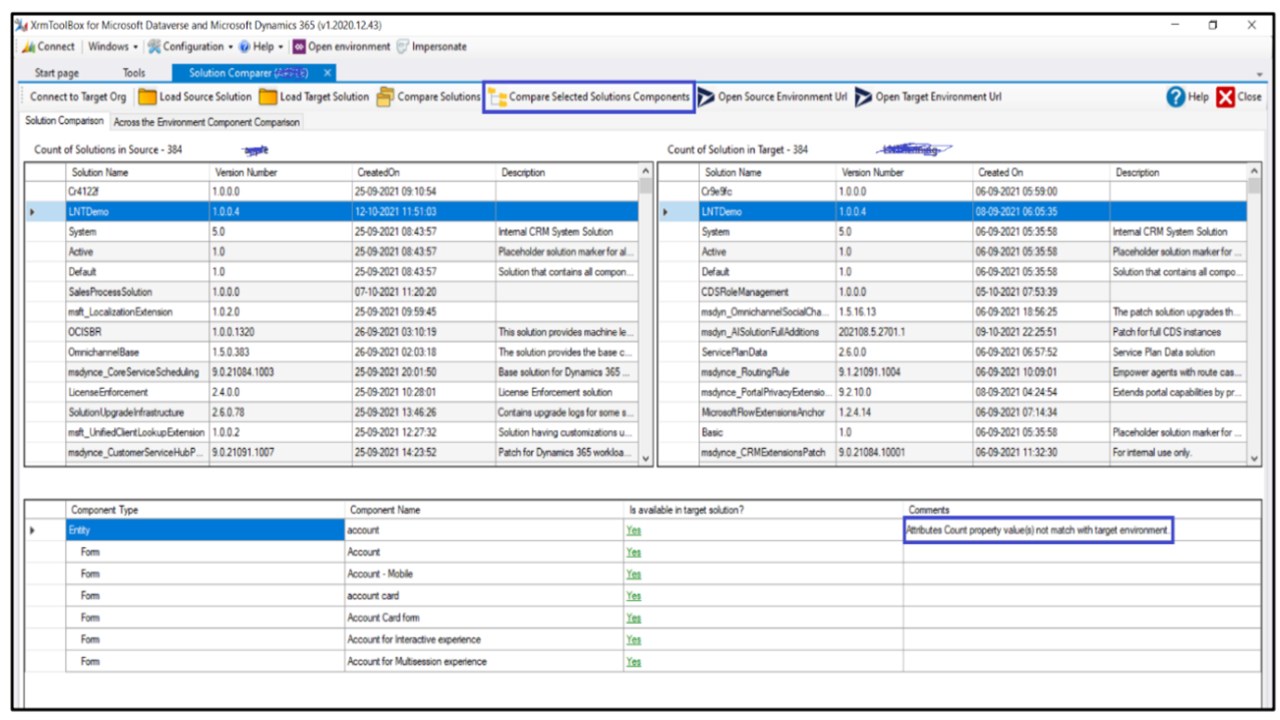
Task: Select msdynce_CoreServiceScheduling in source grid
Action: [331, 372]
